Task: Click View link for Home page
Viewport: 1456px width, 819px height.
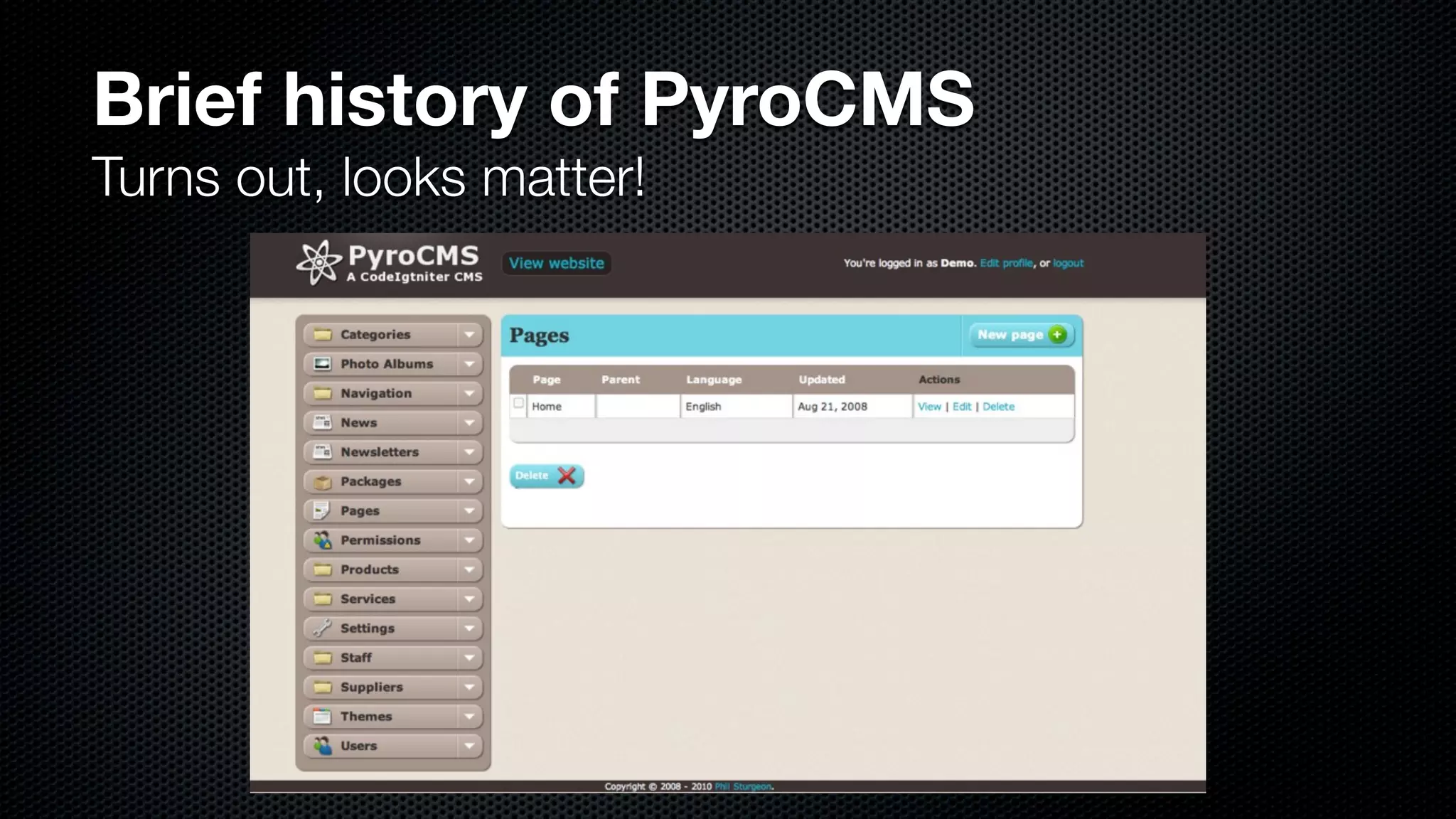Action: click(929, 407)
